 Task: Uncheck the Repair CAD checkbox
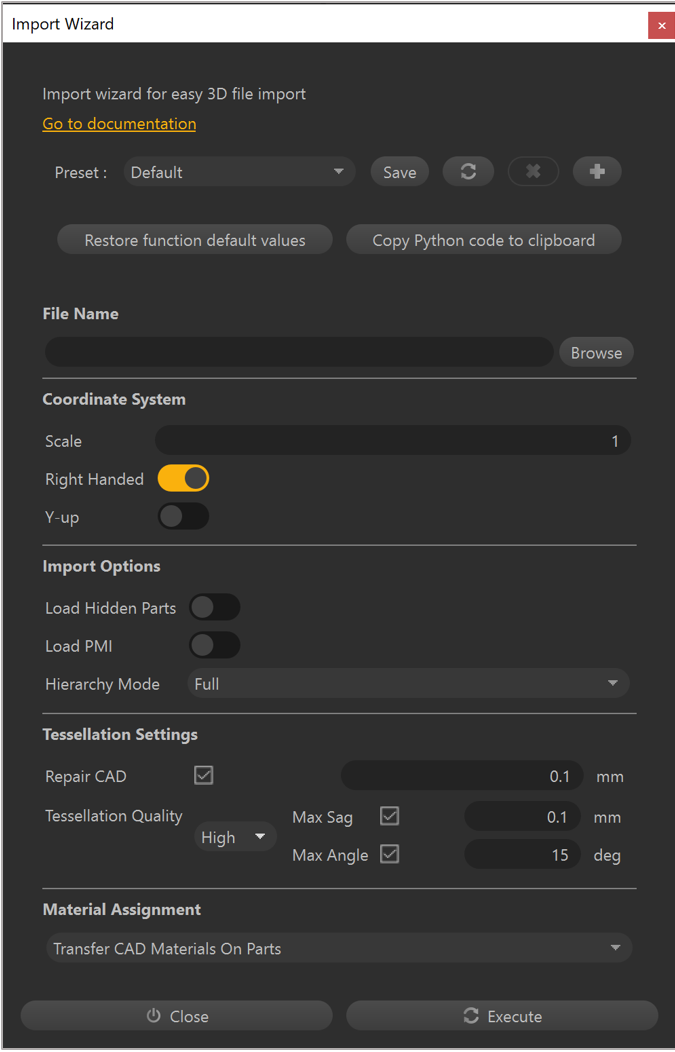click(204, 776)
